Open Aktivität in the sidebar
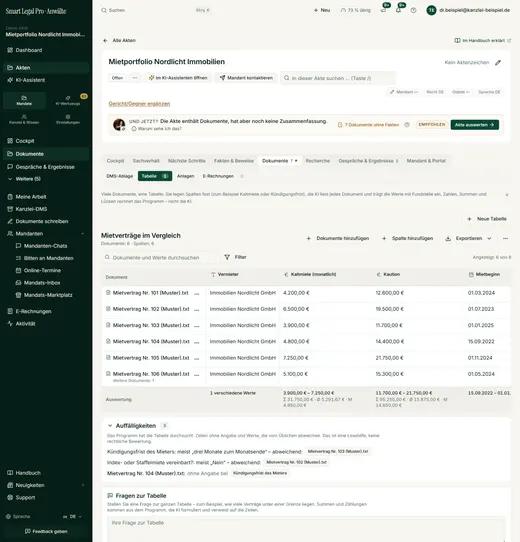 click(46, 324)
